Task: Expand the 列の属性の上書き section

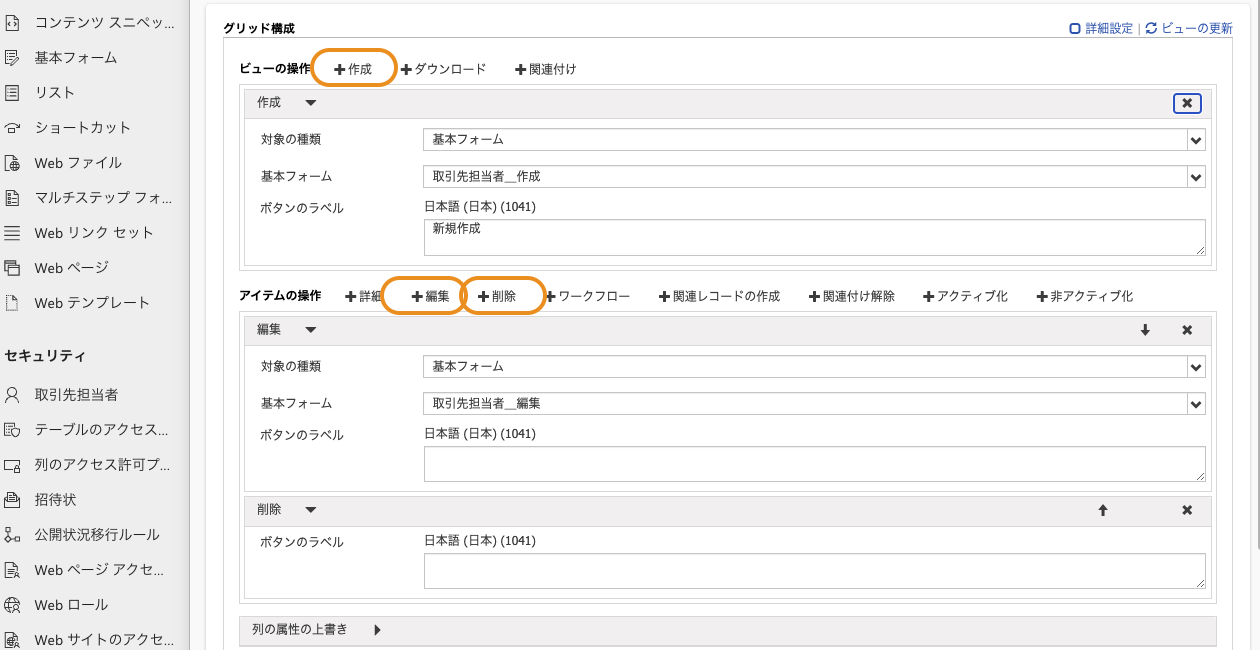Action: [x=377, y=630]
